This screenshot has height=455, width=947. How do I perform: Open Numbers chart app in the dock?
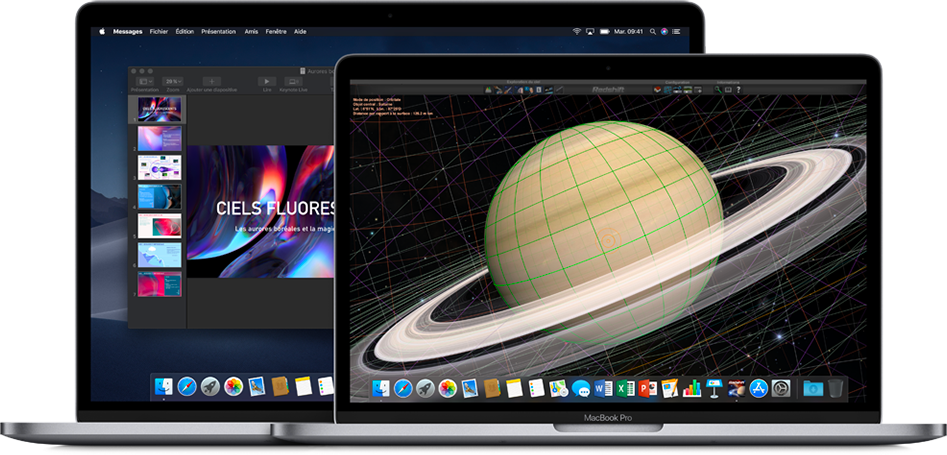tap(692, 388)
